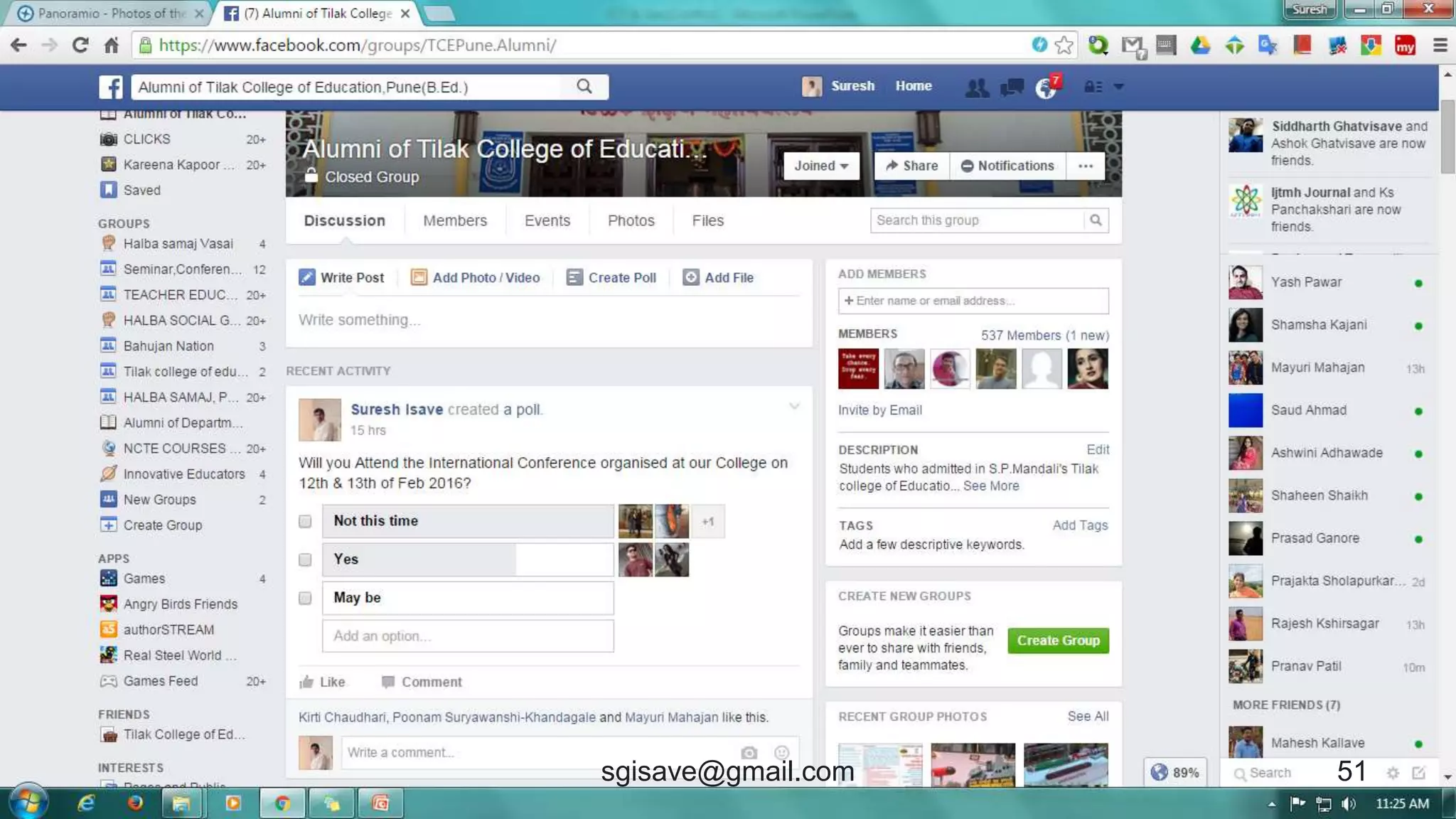Viewport: 1456px width, 819px height.
Task: Click the green Create Group button
Action: pos(1058,641)
